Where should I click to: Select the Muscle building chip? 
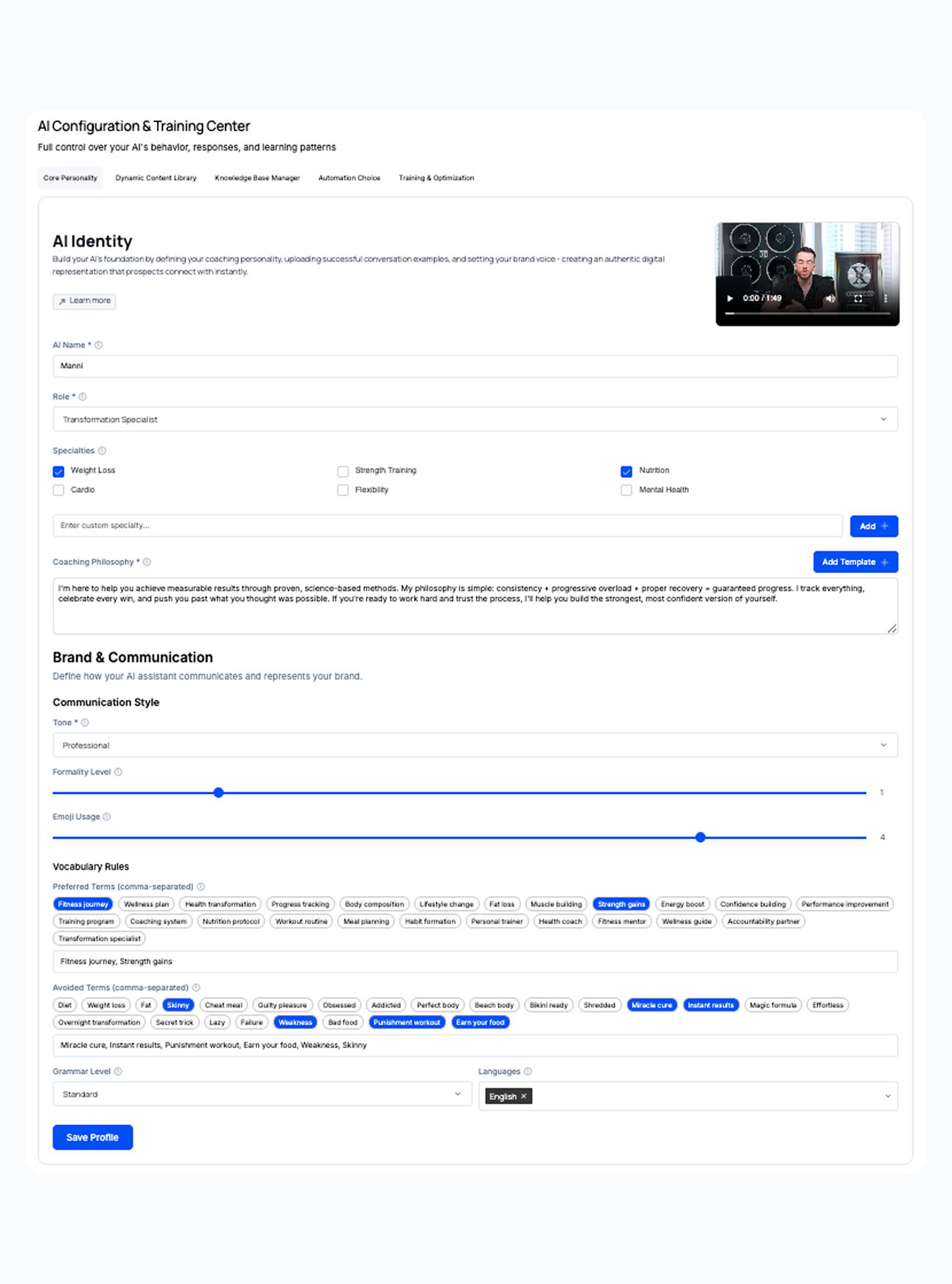(x=556, y=904)
